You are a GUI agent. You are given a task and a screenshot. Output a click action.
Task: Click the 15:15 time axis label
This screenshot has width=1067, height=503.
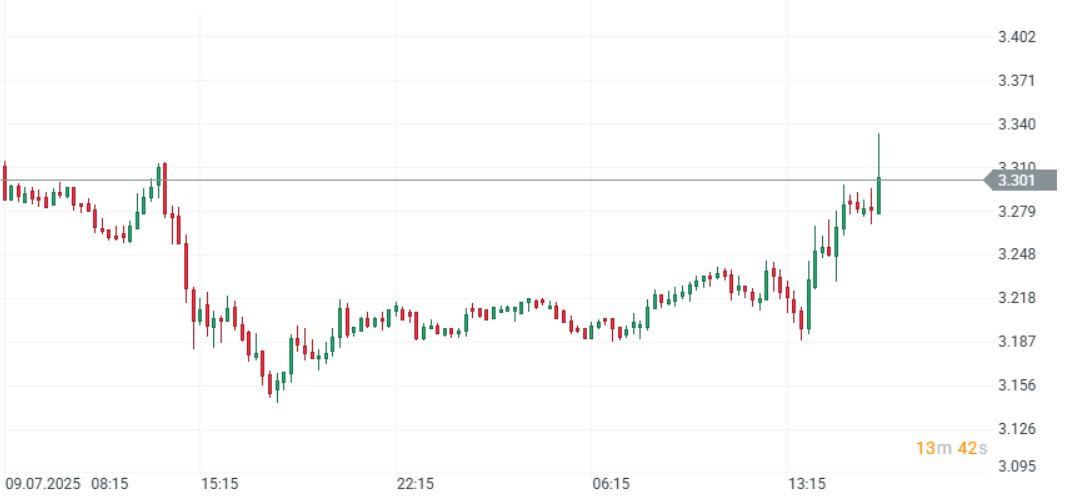220,484
